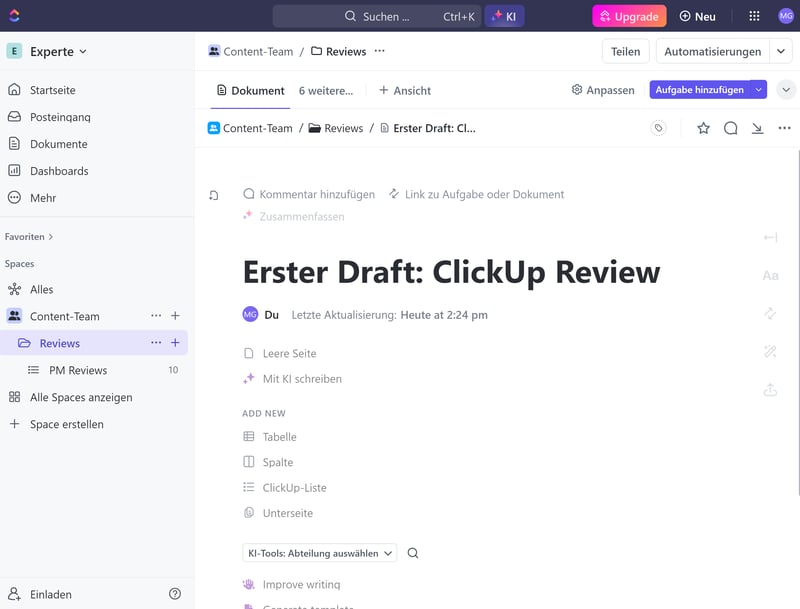The image size is (800, 609).
Task: Open the Aufgabe hinzufügen dropdown arrow
Action: (759, 90)
